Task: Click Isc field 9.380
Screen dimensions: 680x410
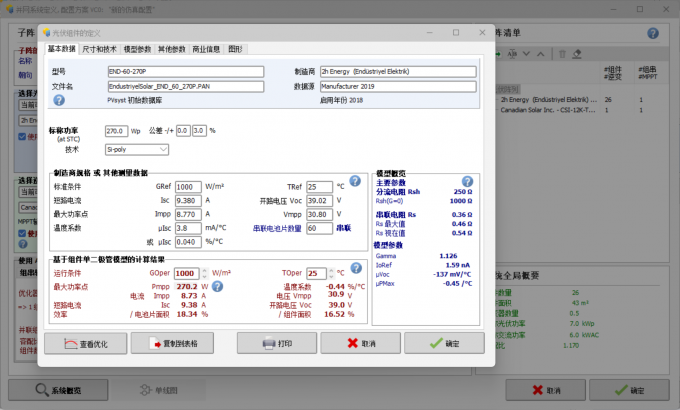Action: click(x=188, y=200)
